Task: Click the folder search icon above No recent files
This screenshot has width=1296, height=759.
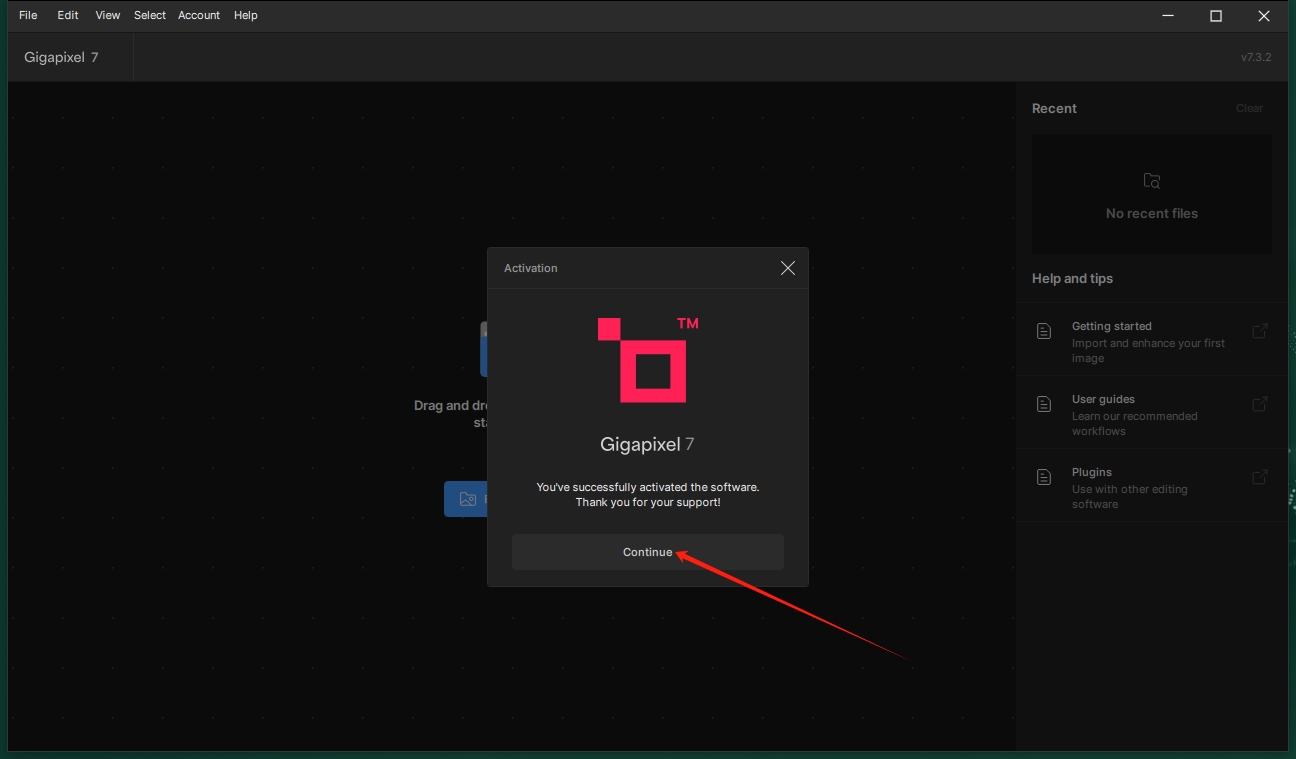Action: point(1152,181)
